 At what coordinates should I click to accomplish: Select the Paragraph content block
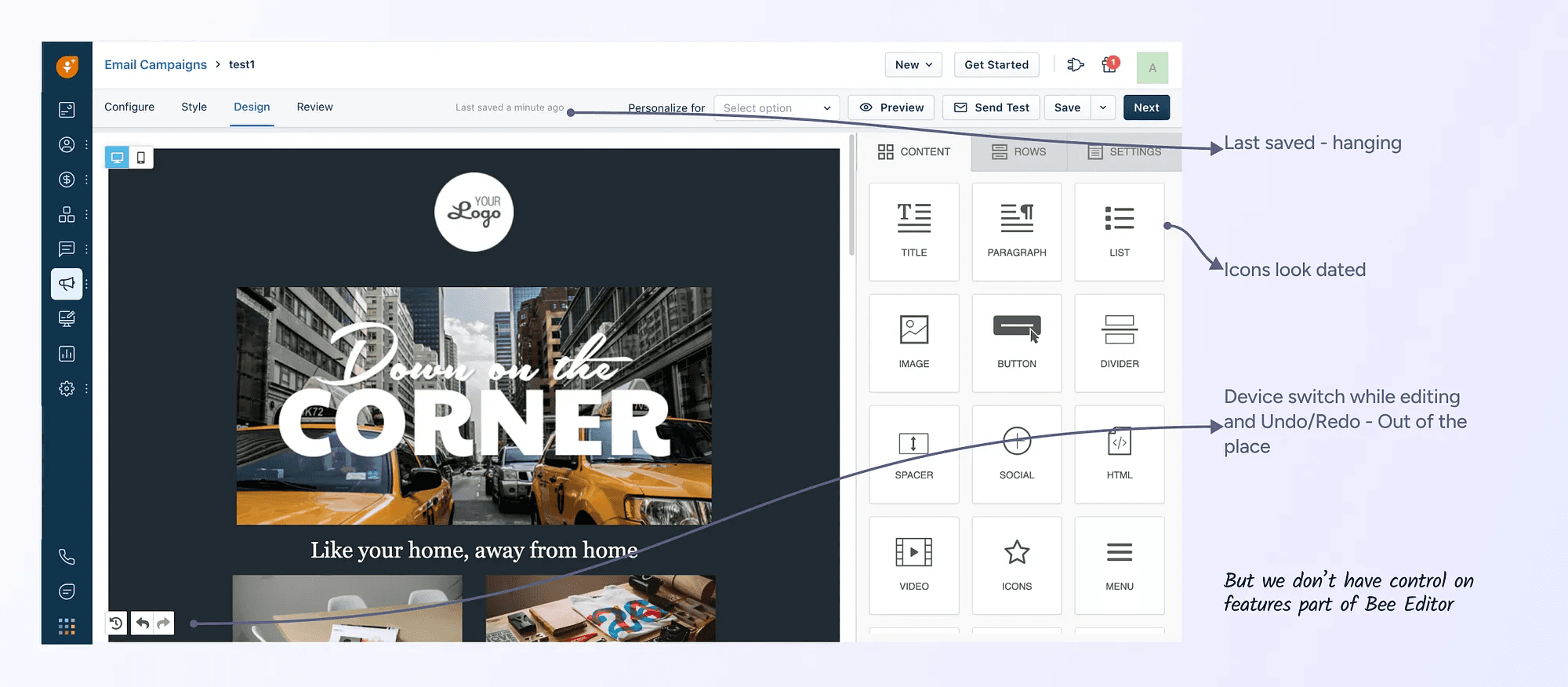point(1017,232)
